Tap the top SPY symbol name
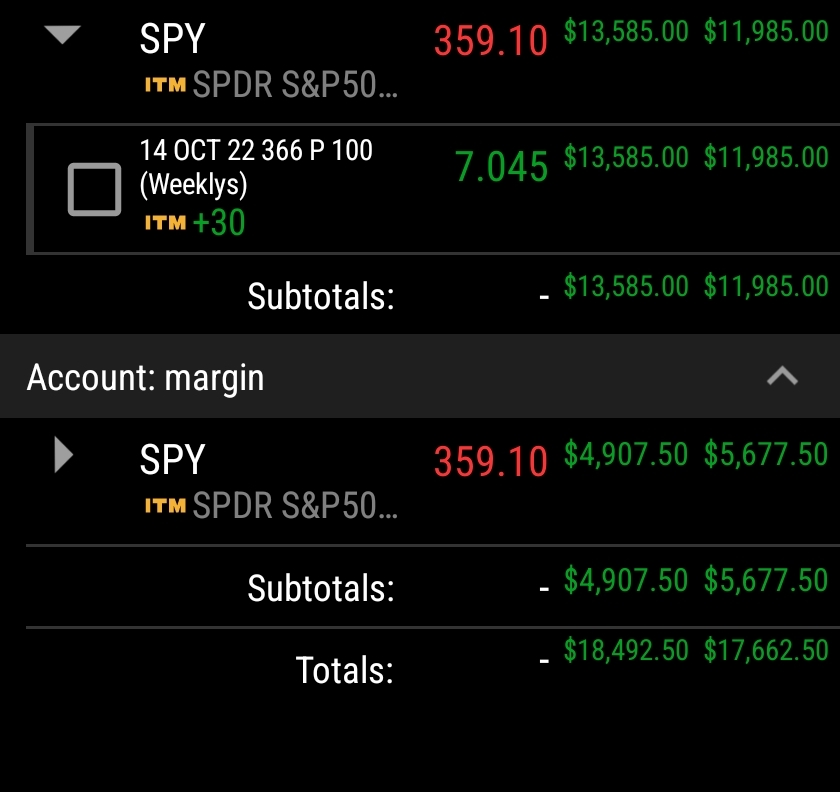Viewport: 840px width, 792px height. point(172,40)
